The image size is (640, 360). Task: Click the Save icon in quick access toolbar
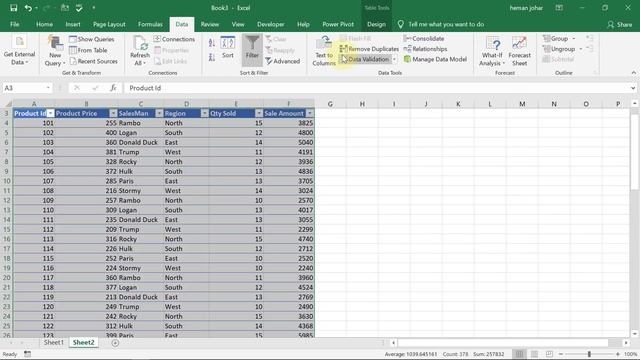click(13, 8)
